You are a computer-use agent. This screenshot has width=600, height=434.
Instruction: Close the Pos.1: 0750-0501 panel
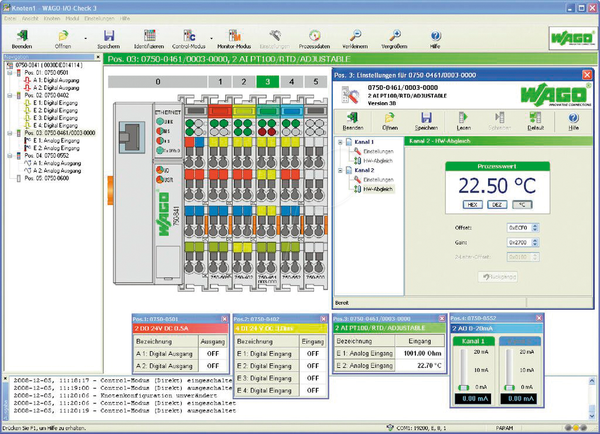(224, 319)
